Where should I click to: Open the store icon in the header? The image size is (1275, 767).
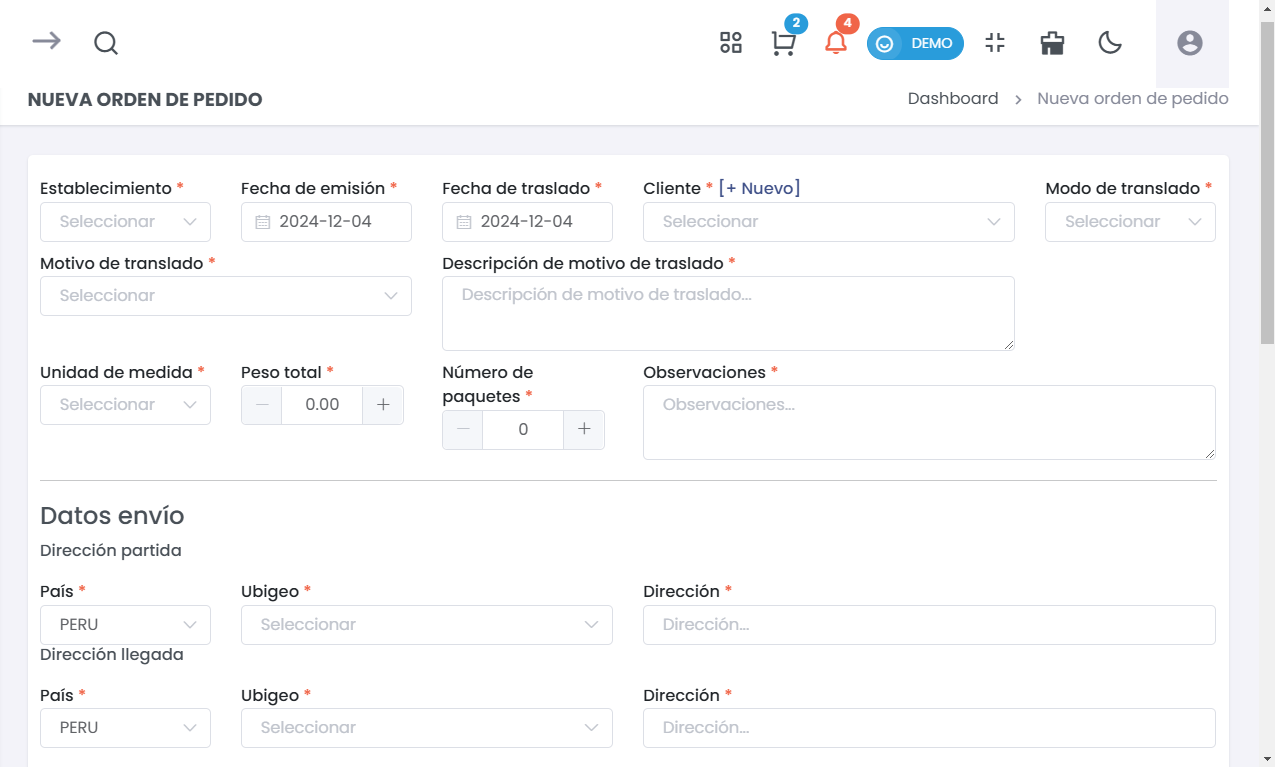click(1051, 43)
